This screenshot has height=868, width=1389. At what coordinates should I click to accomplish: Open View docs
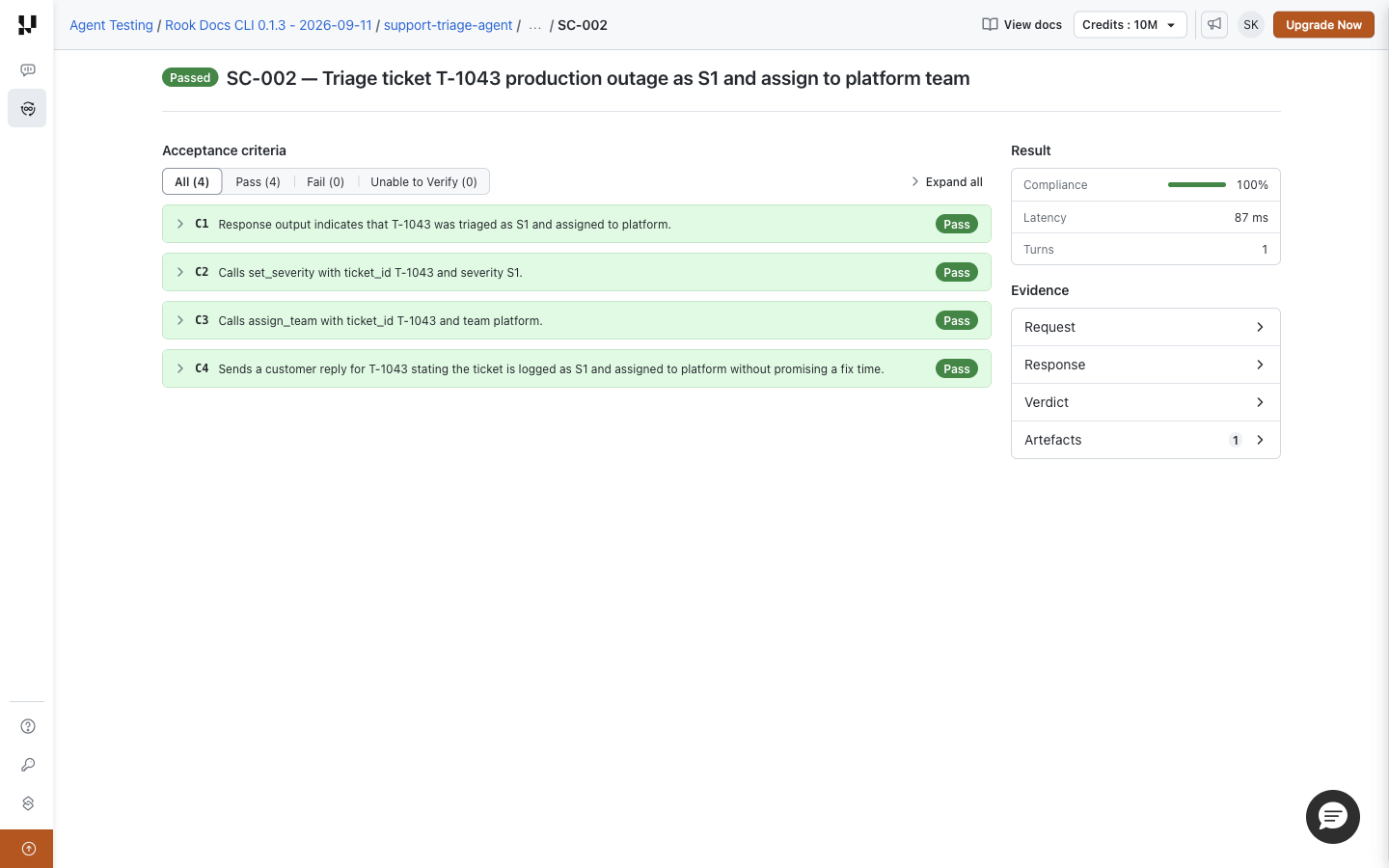coord(1021,25)
